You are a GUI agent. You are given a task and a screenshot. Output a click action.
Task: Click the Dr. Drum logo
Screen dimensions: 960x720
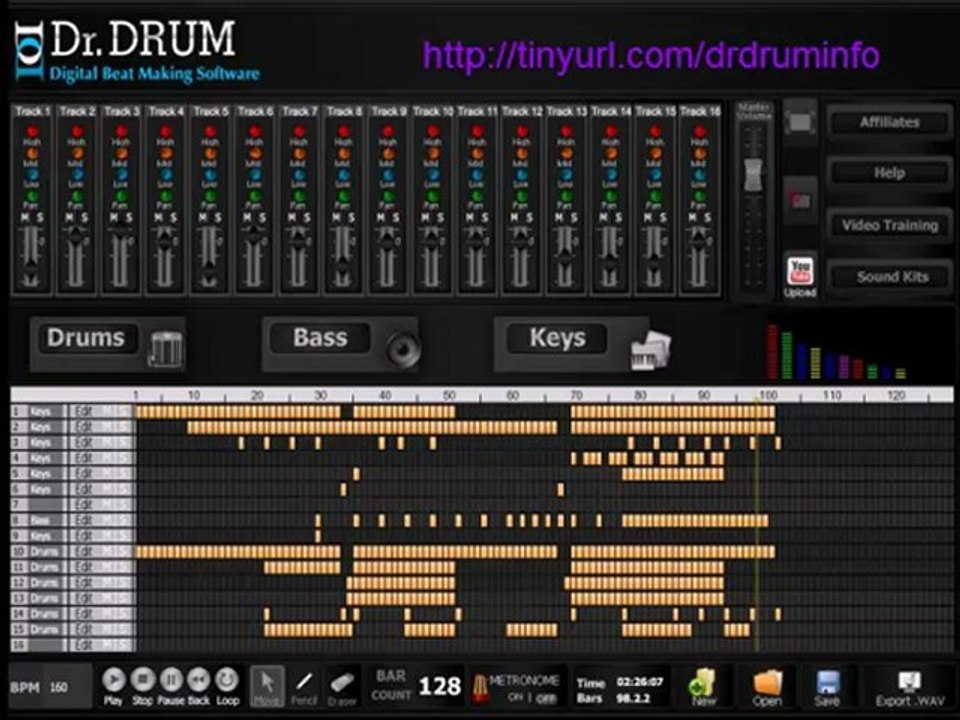138,51
